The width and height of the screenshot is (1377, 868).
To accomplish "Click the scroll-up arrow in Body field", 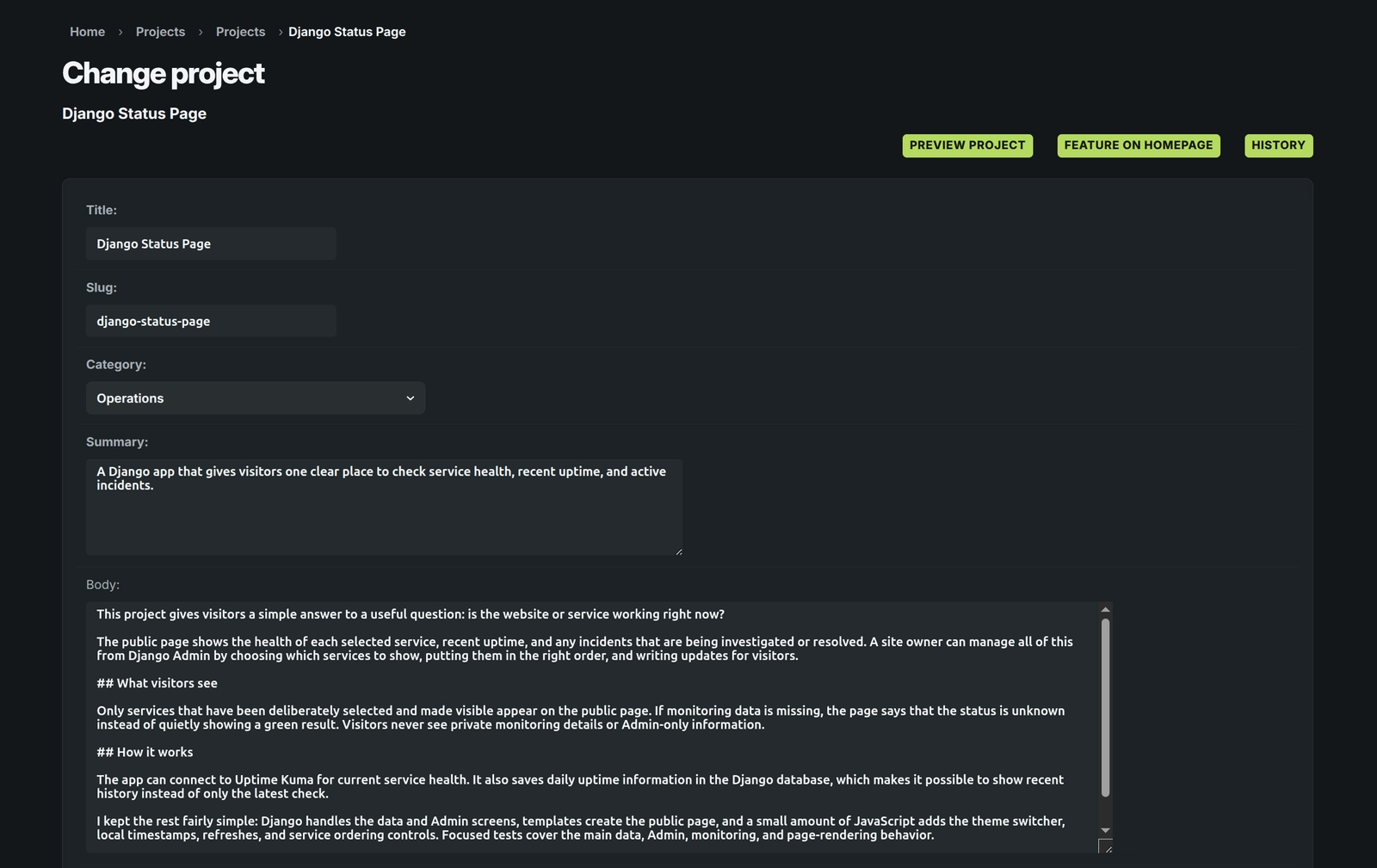I will click(x=1105, y=610).
